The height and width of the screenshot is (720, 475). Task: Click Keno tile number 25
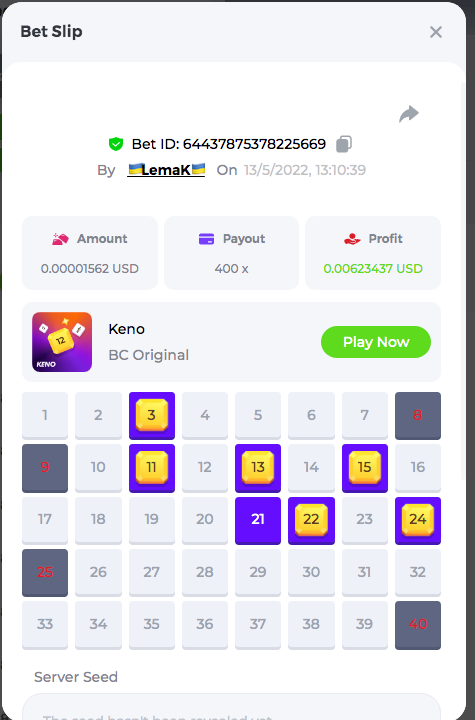[45, 573]
